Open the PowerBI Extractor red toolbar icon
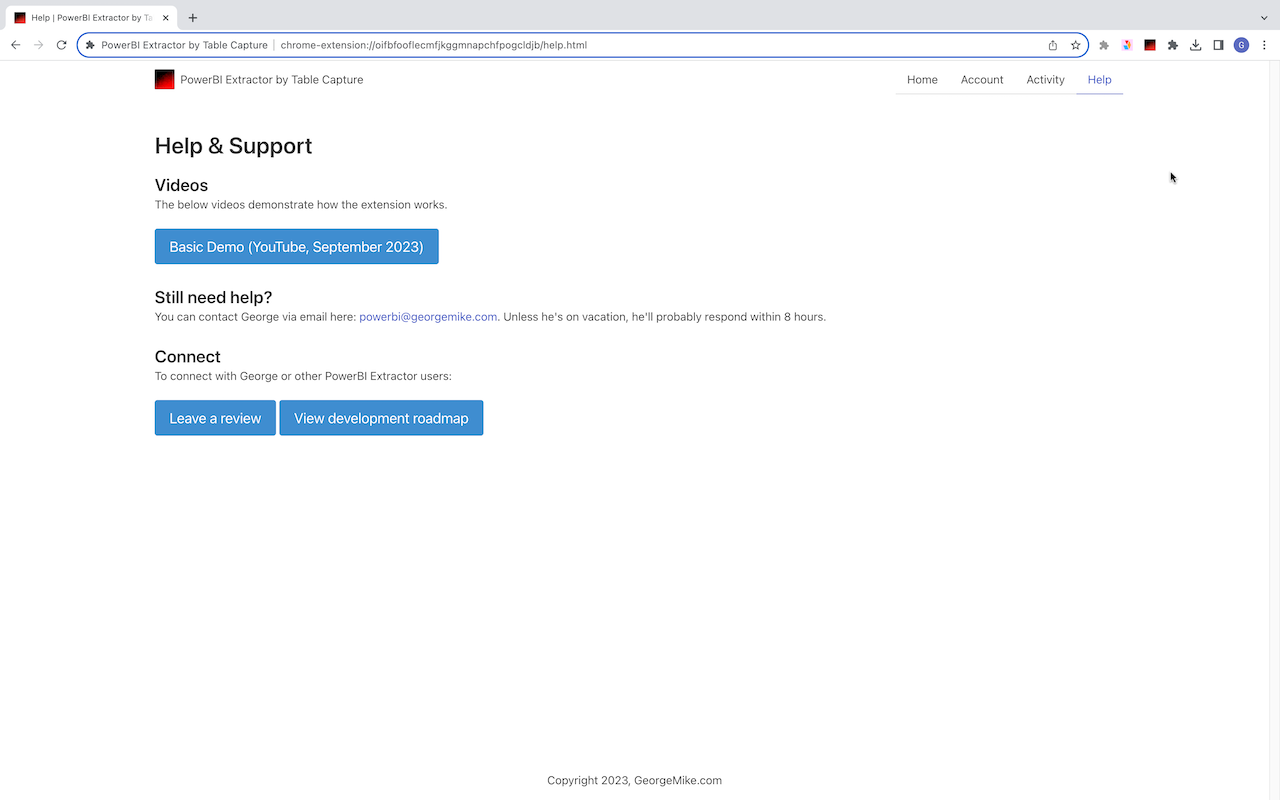 tap(1150, 45)
